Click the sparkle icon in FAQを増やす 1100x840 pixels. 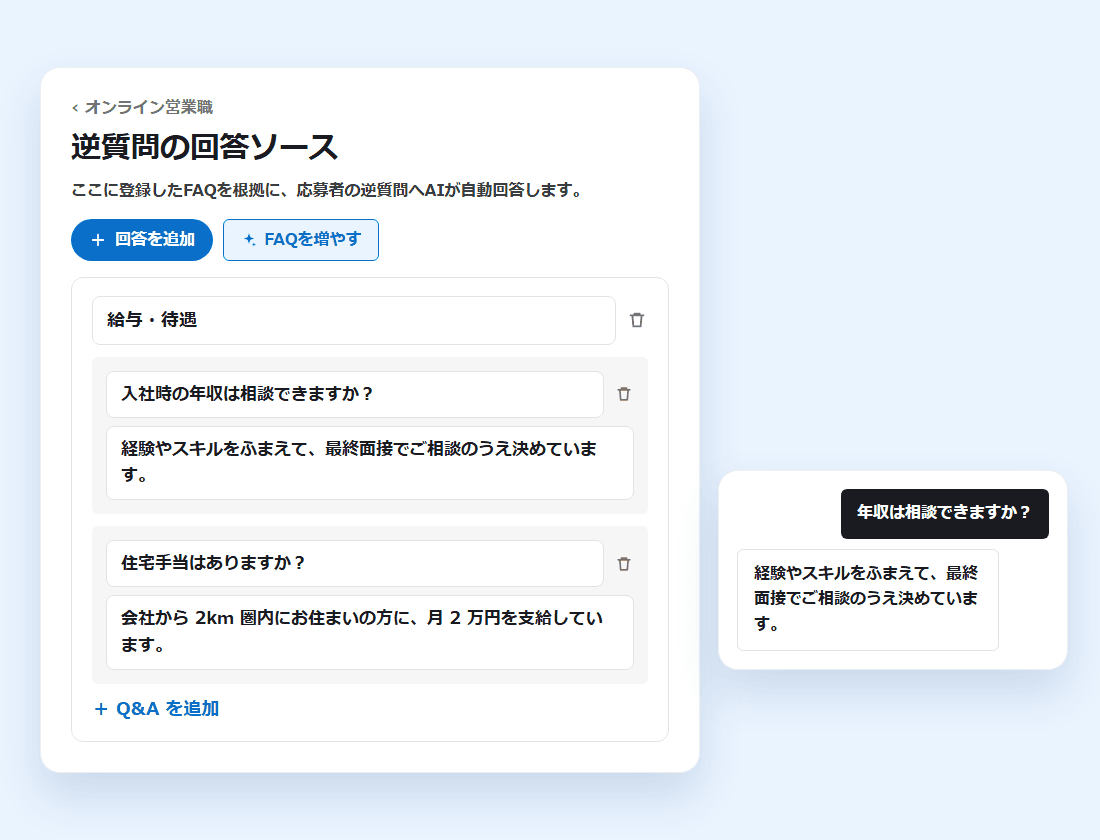tap(250, 240)
